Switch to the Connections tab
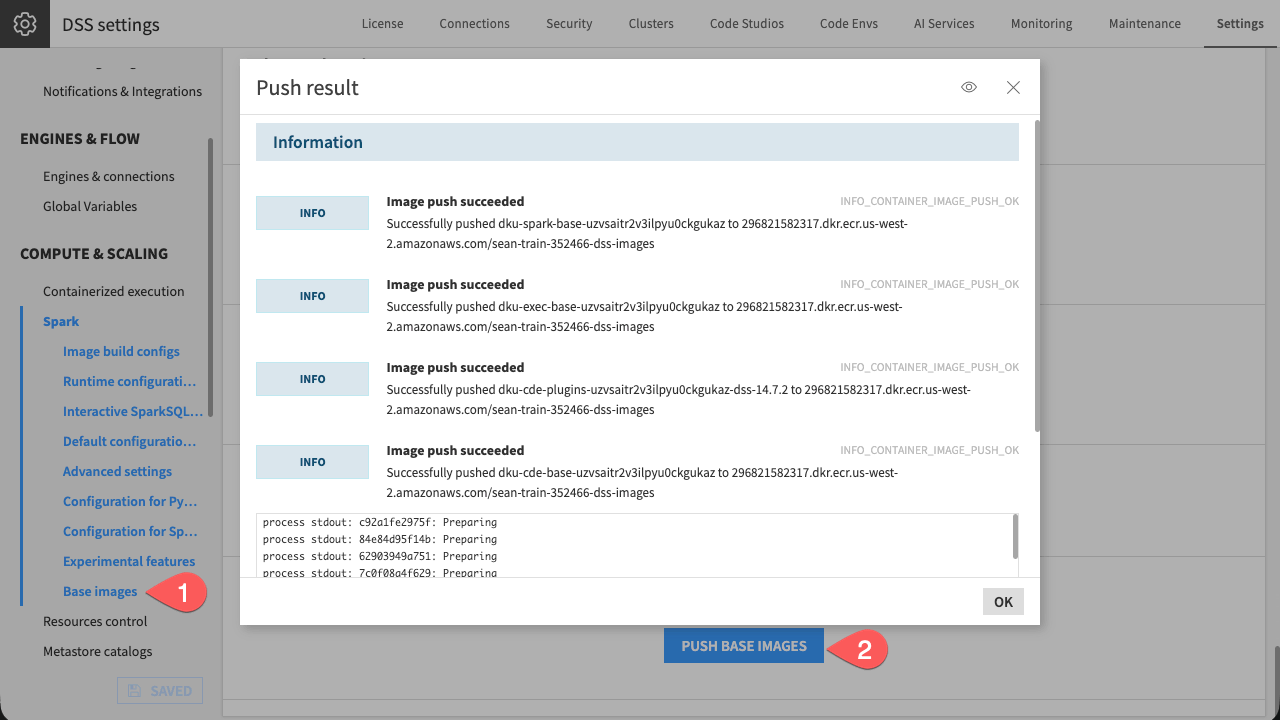 coord(474,24)
